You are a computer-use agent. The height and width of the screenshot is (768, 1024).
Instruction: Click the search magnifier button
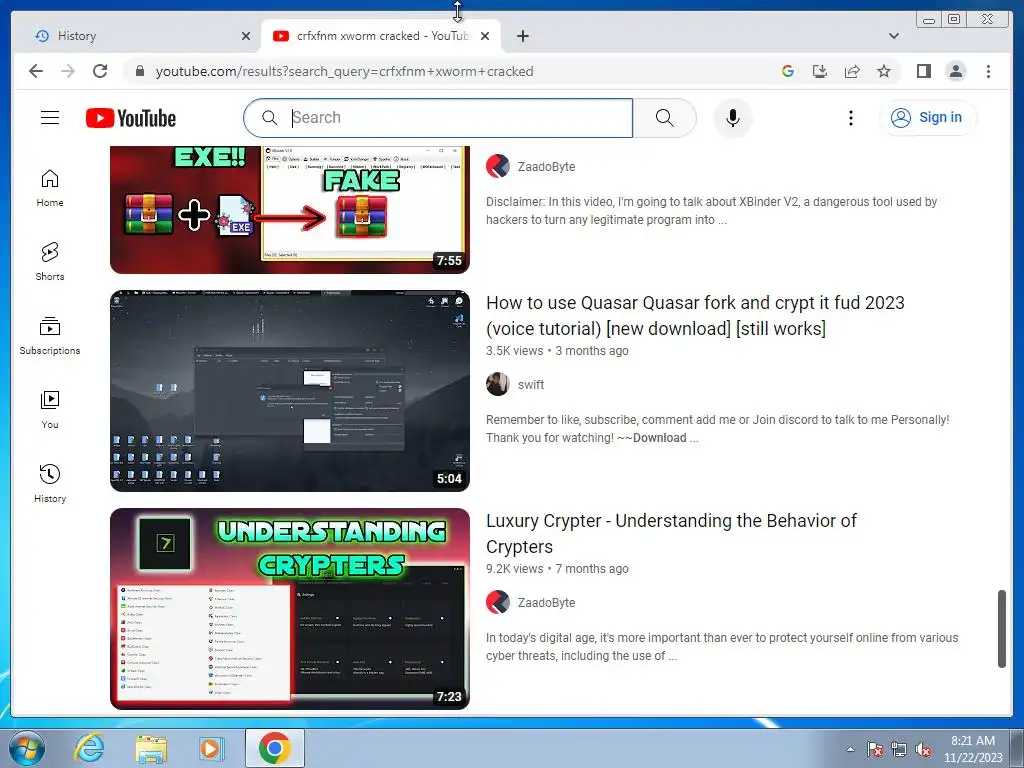tap(664, 118)
